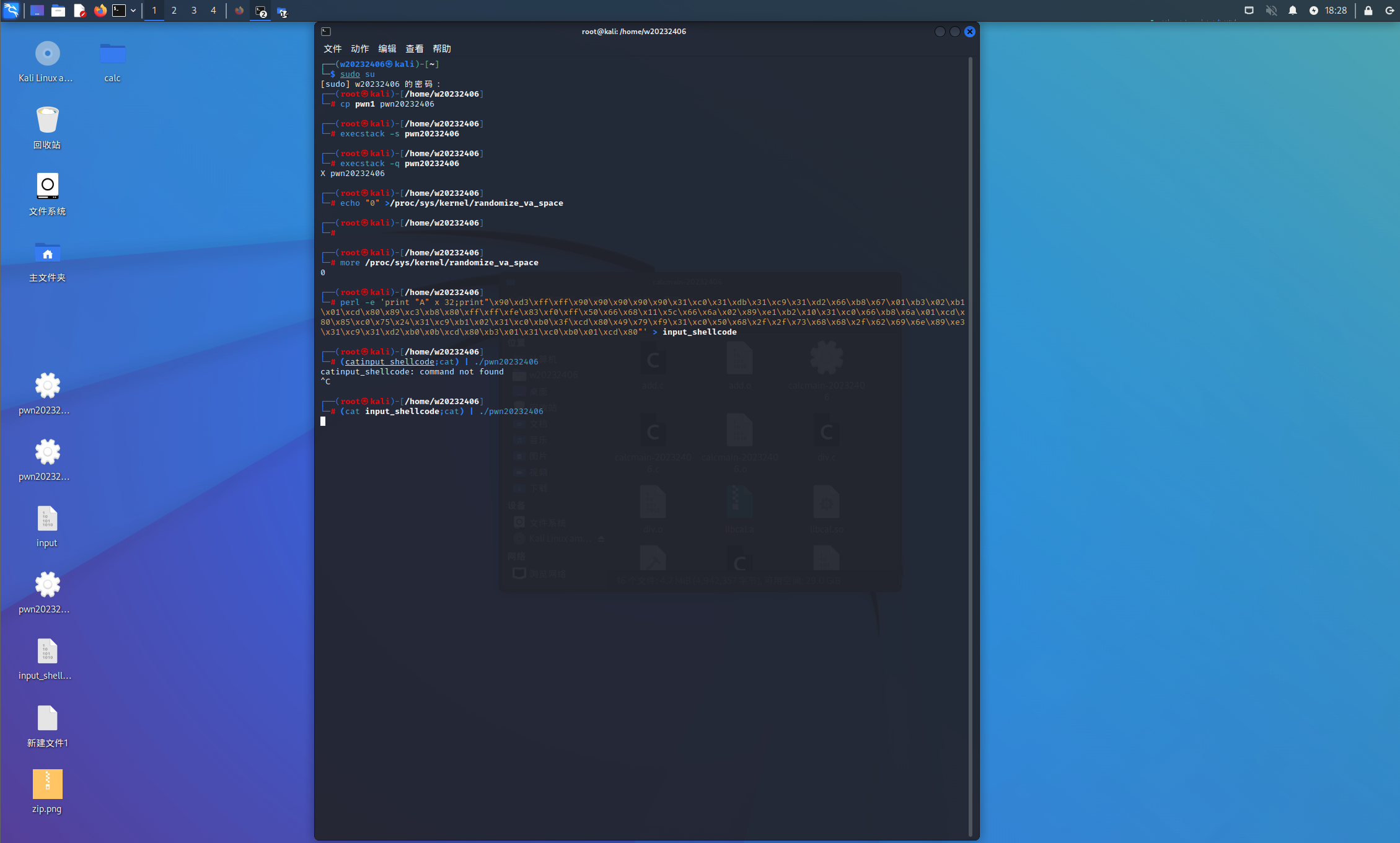Click the terminal vertical scrollbar
The image size is (1400, 843).
click(970, 446)
